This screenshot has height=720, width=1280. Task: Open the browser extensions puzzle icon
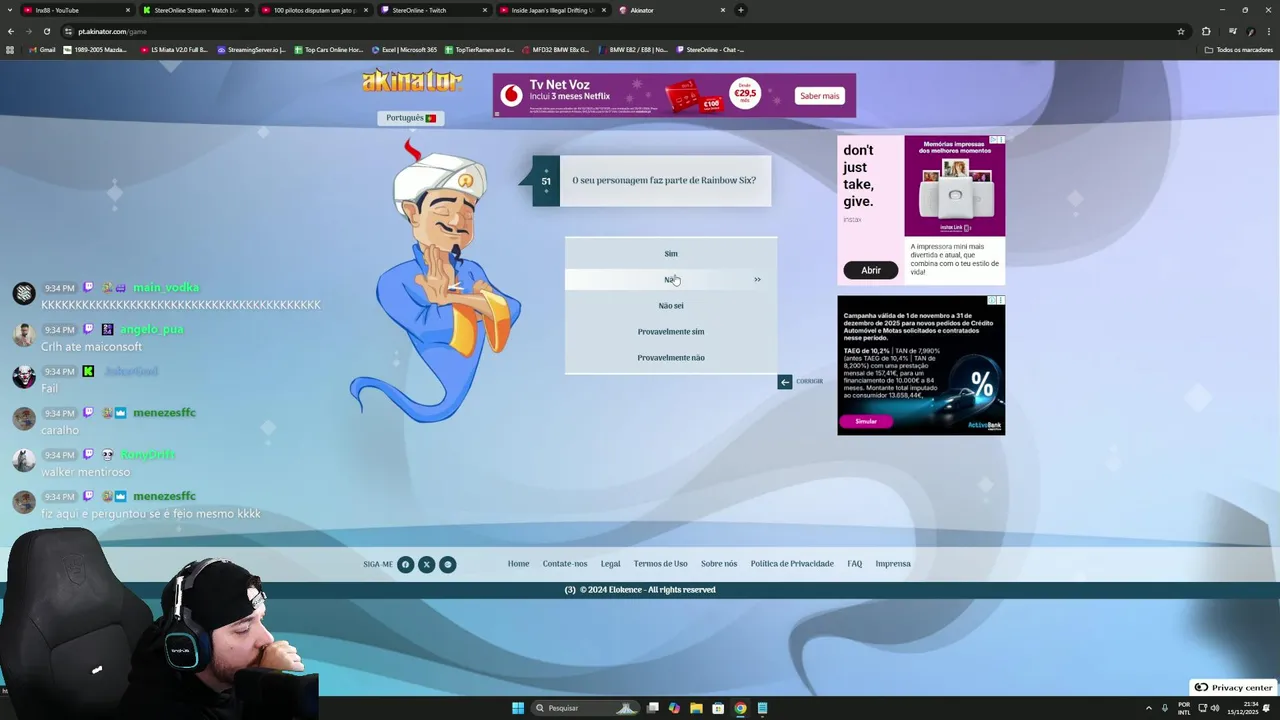point(1206,31)
